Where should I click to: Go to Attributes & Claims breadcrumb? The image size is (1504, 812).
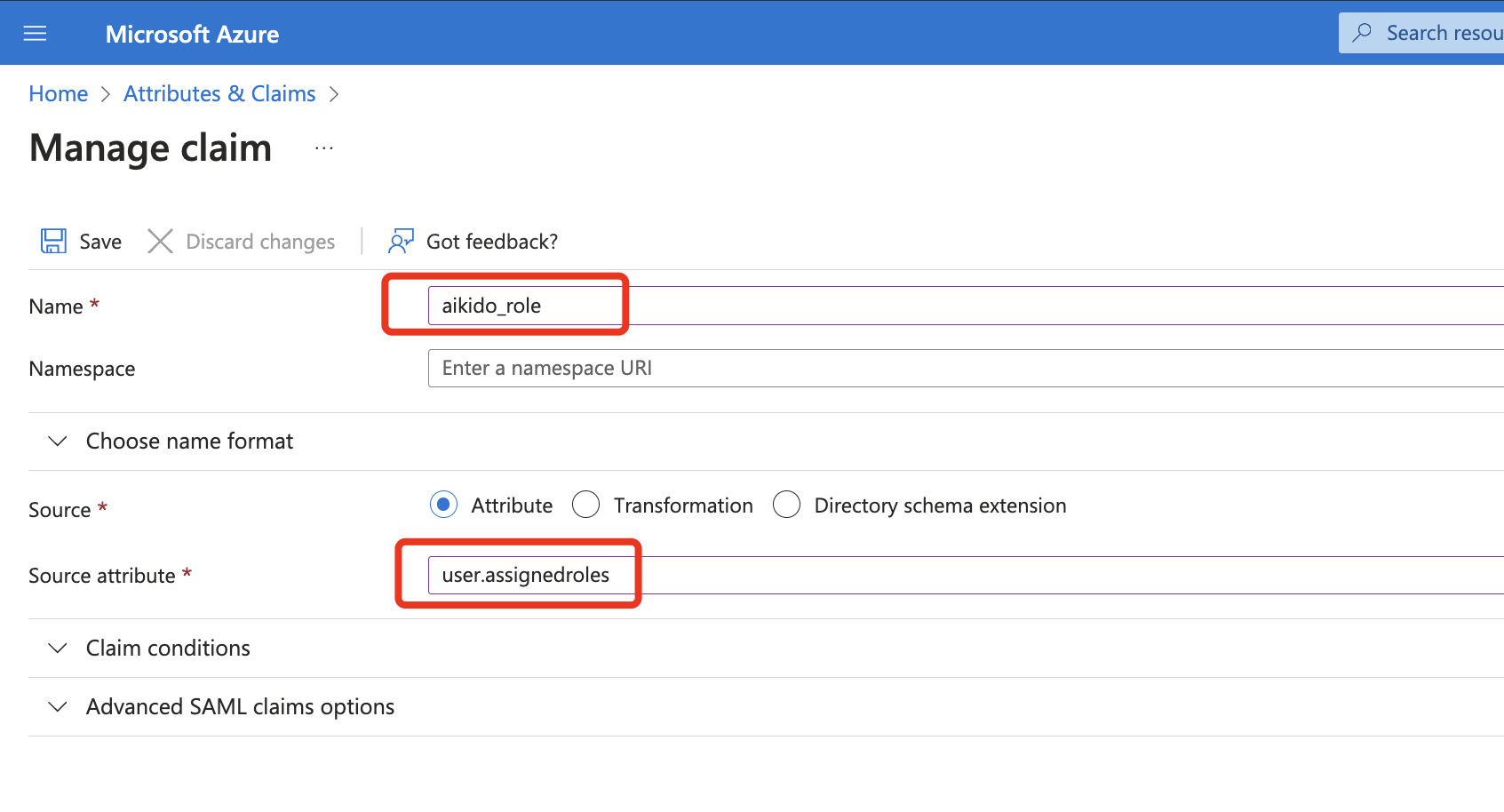click(x=219, y=94)
